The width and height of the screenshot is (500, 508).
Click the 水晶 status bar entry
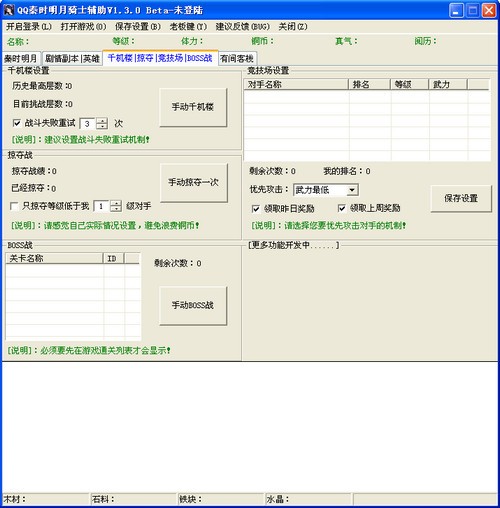(308, 499)
